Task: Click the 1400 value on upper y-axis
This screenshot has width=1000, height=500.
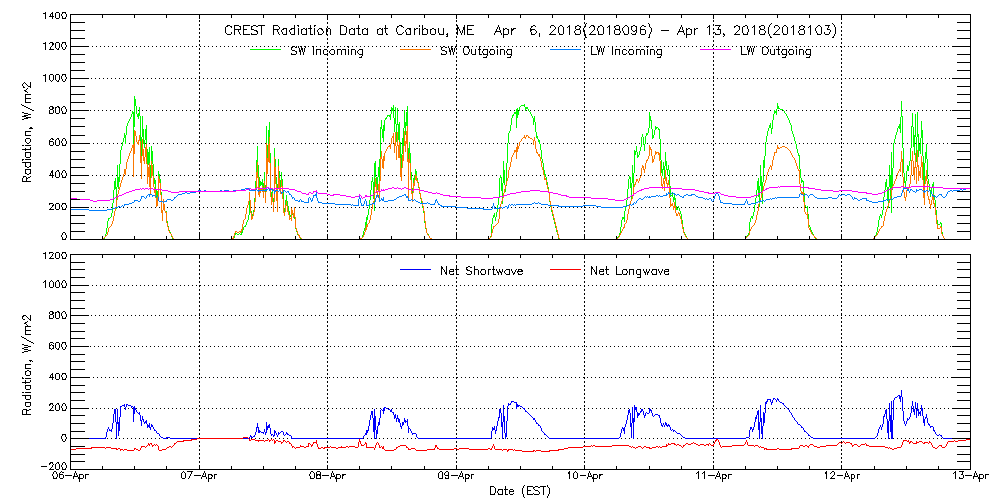Action: [x=53, y=18]
